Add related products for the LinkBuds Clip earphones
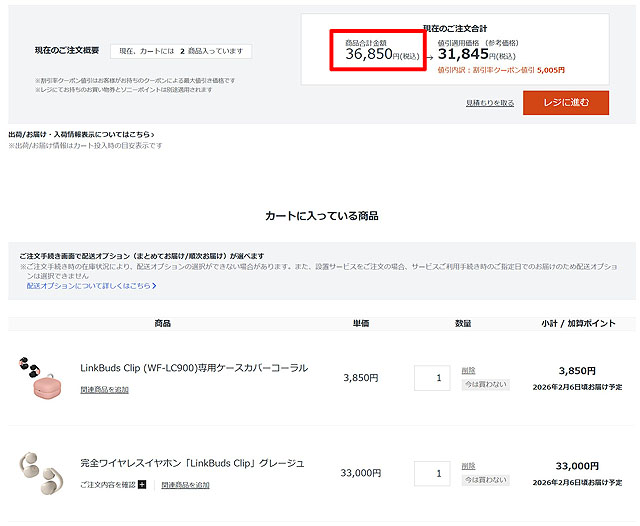 pyautogui.click(x=185, y=485)
